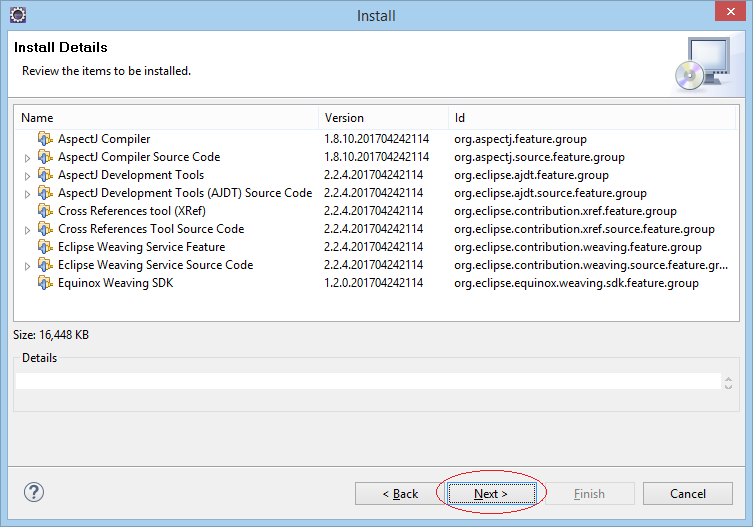Screen dimensions: 753x527
Task: Click the Next button
Action: tap(491, 493)
